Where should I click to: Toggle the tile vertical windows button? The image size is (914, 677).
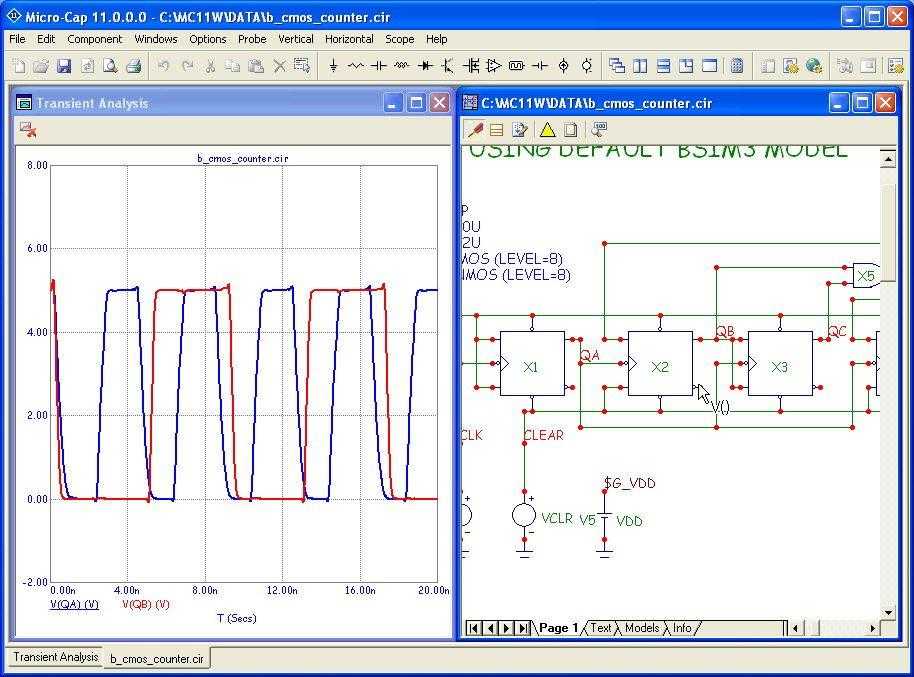point(640,66)
